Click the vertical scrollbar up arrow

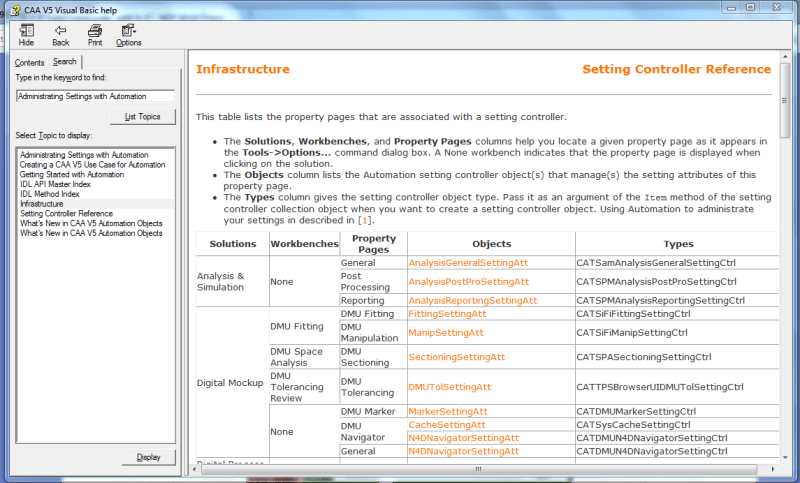[x=785, y=57]
